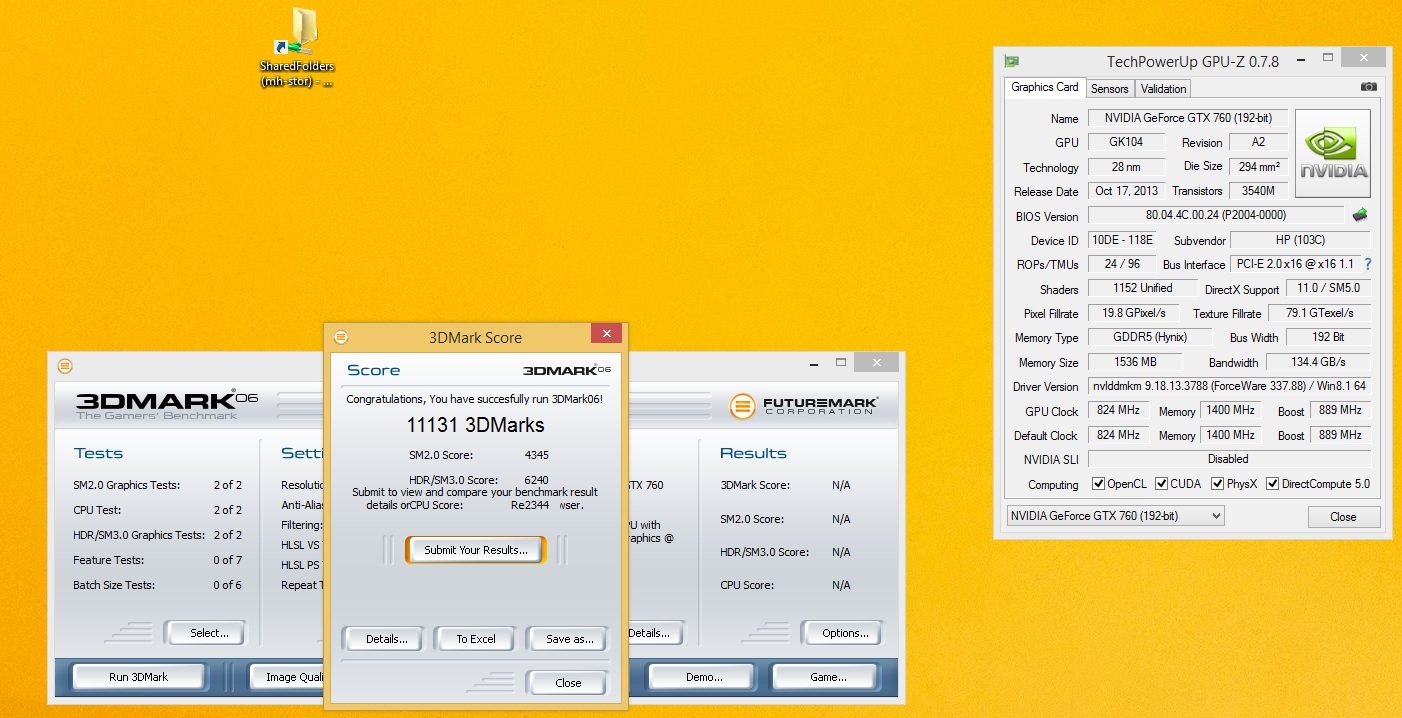Image resolution: width=1402 pixels, height=718 pixels.
Task: Switch to the Sensors tab
Action: pyautogui.click(x=1109, y=89)
